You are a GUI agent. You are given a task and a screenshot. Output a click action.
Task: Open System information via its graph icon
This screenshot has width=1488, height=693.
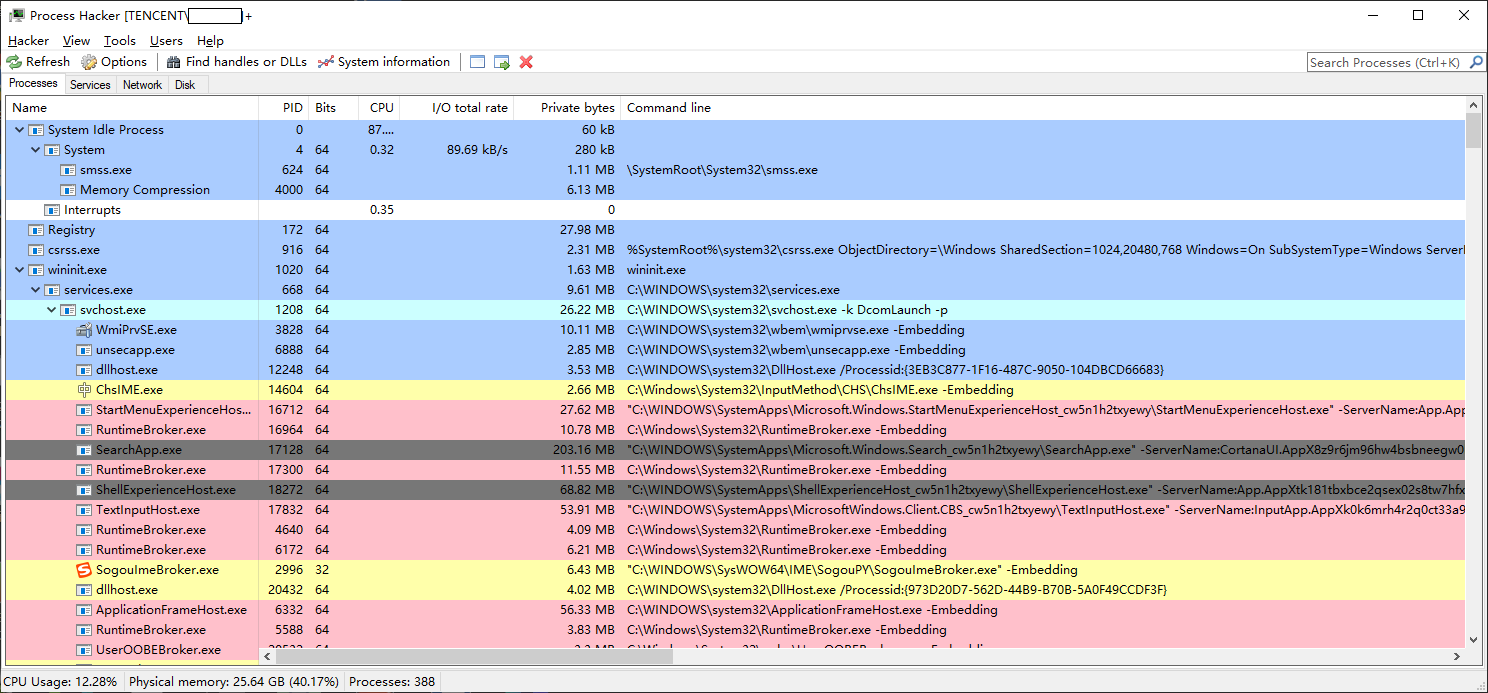click(x=326, y=61)
